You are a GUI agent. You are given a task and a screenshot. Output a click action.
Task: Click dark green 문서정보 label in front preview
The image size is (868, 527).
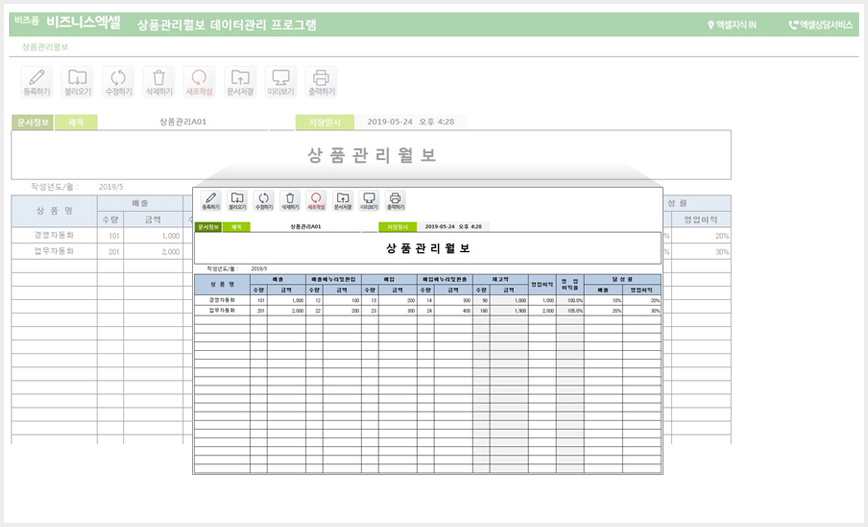point(208,227)
